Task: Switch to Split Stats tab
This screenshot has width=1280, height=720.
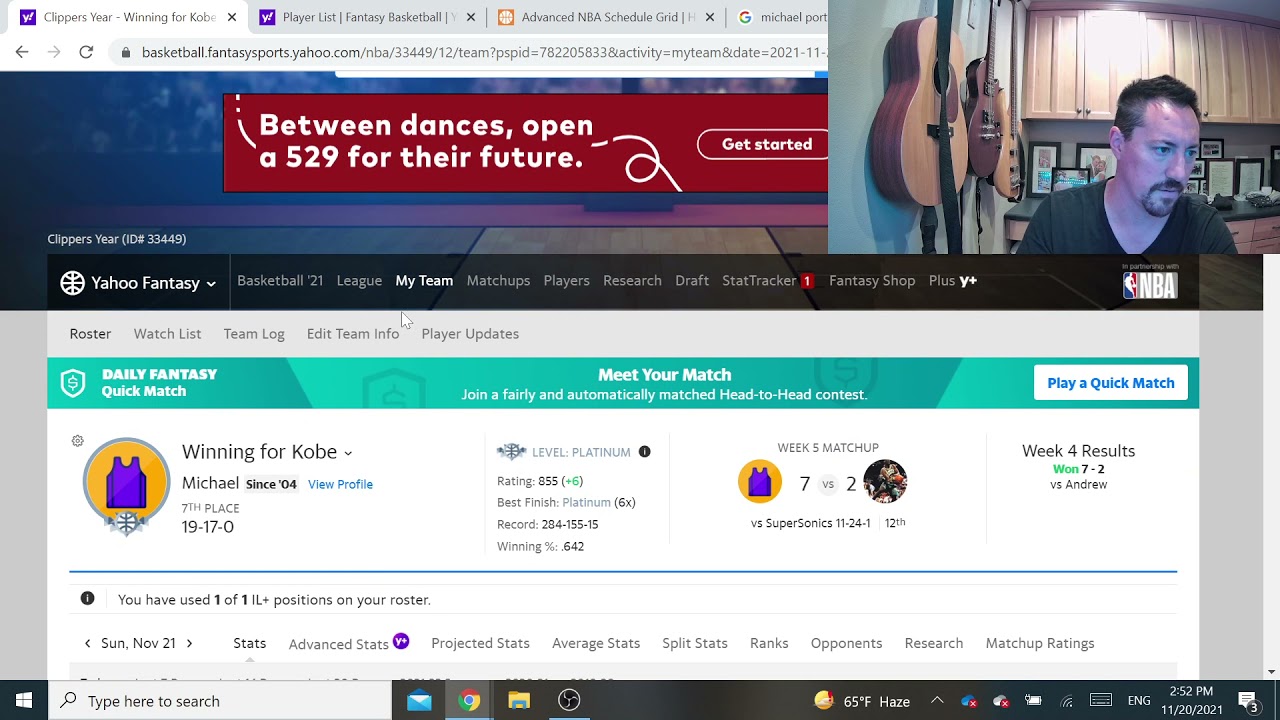Action: [x=695, y=643]
